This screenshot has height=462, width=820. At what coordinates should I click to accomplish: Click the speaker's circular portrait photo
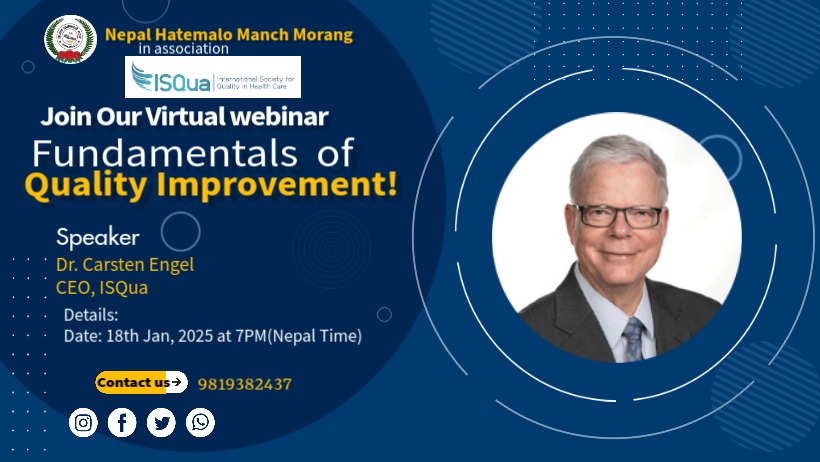[x=617, y=238]
